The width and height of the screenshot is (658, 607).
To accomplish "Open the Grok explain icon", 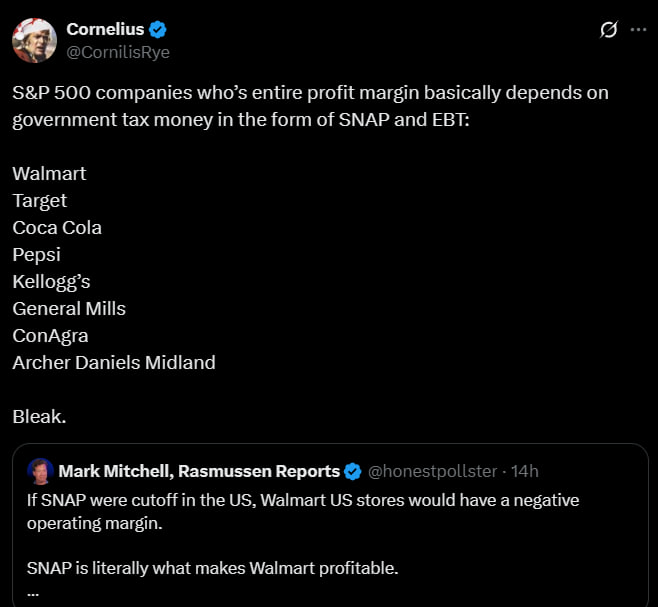I will click(607, 30).
